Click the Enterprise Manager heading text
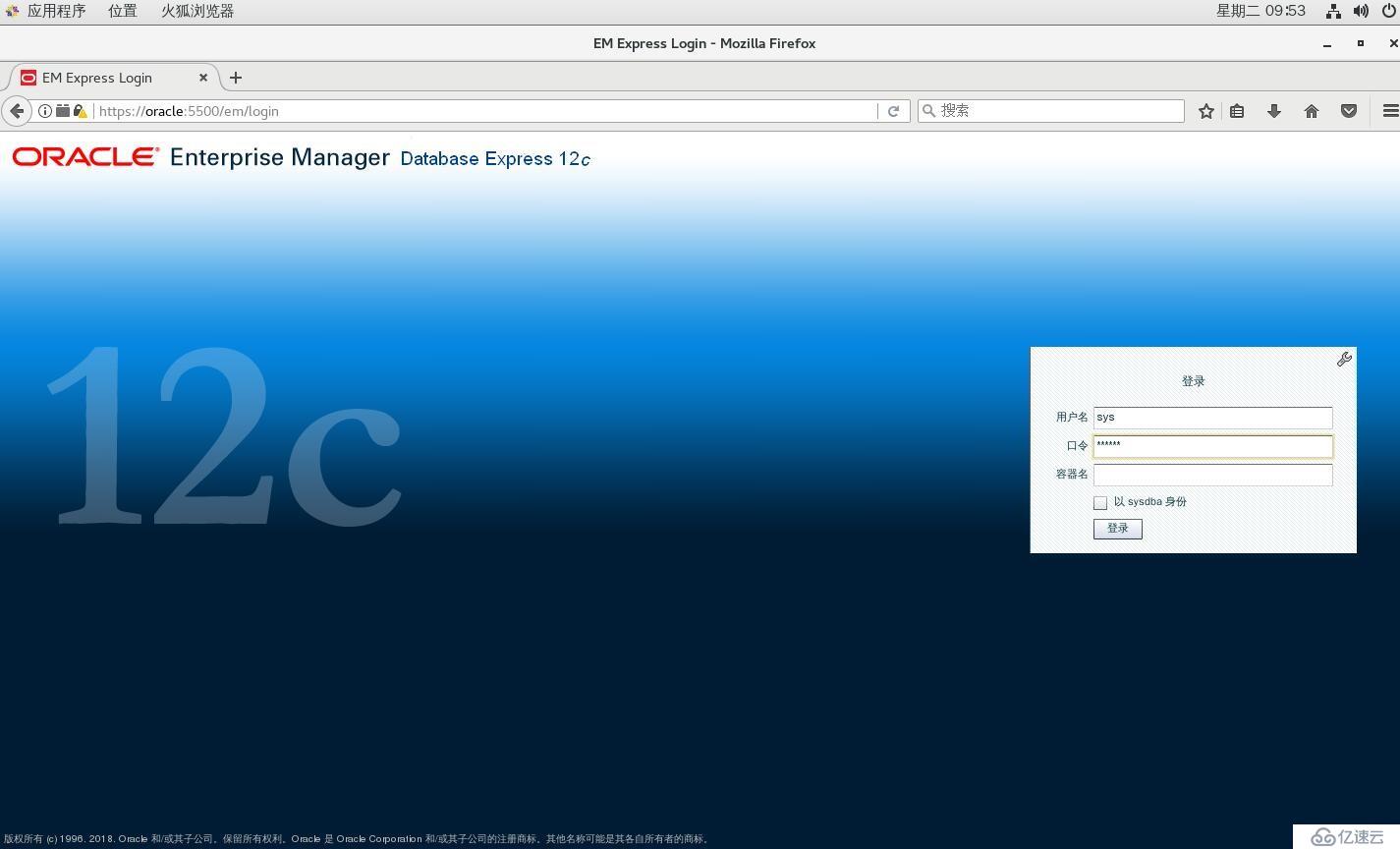Viewport: 1400px width, 849px height. pyautogui.click(x=280, y=157)
